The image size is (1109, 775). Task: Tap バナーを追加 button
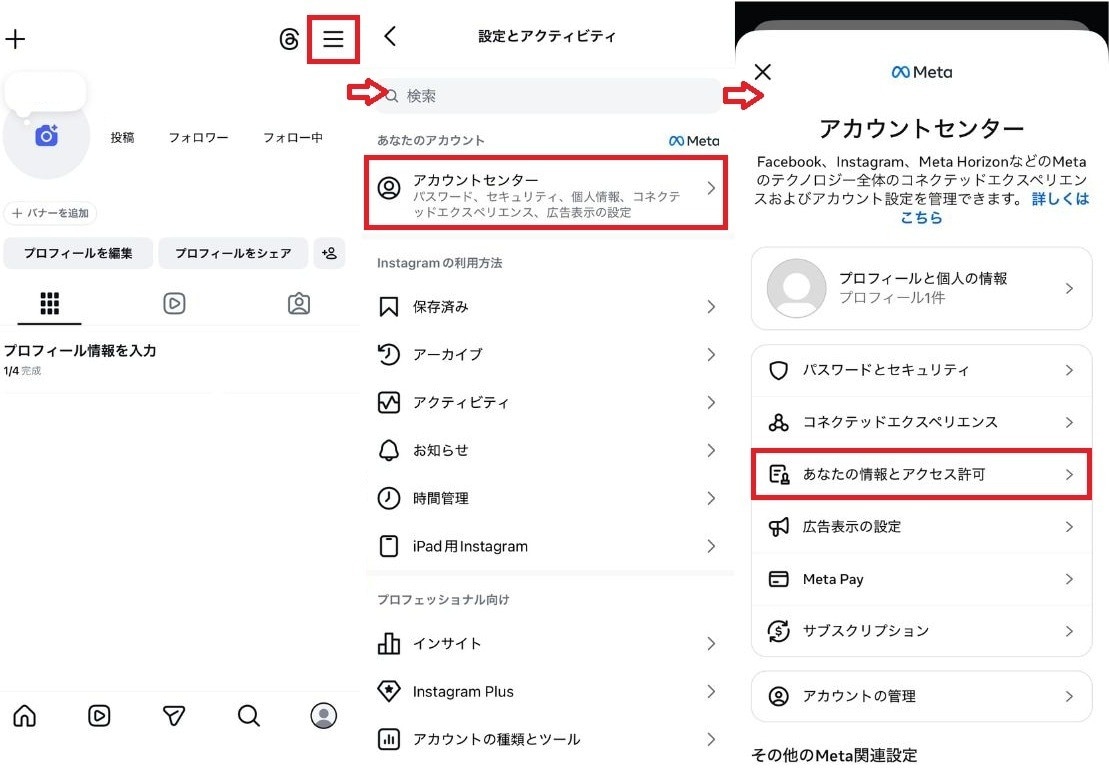50,213
